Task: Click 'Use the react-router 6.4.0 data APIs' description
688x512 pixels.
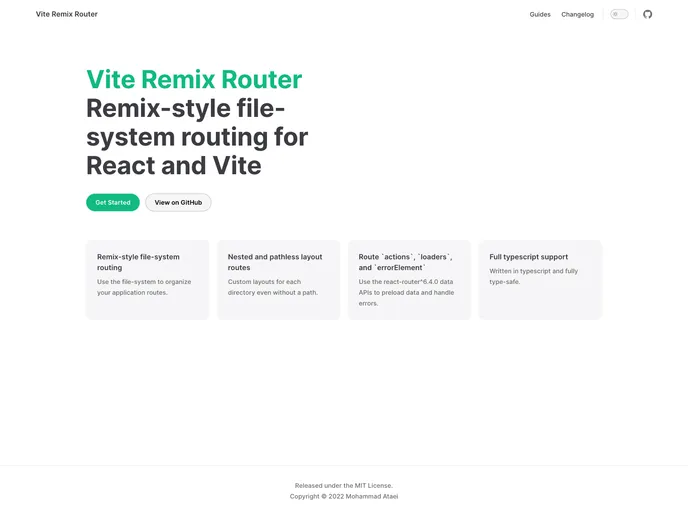Action: (x=406, y=292)
